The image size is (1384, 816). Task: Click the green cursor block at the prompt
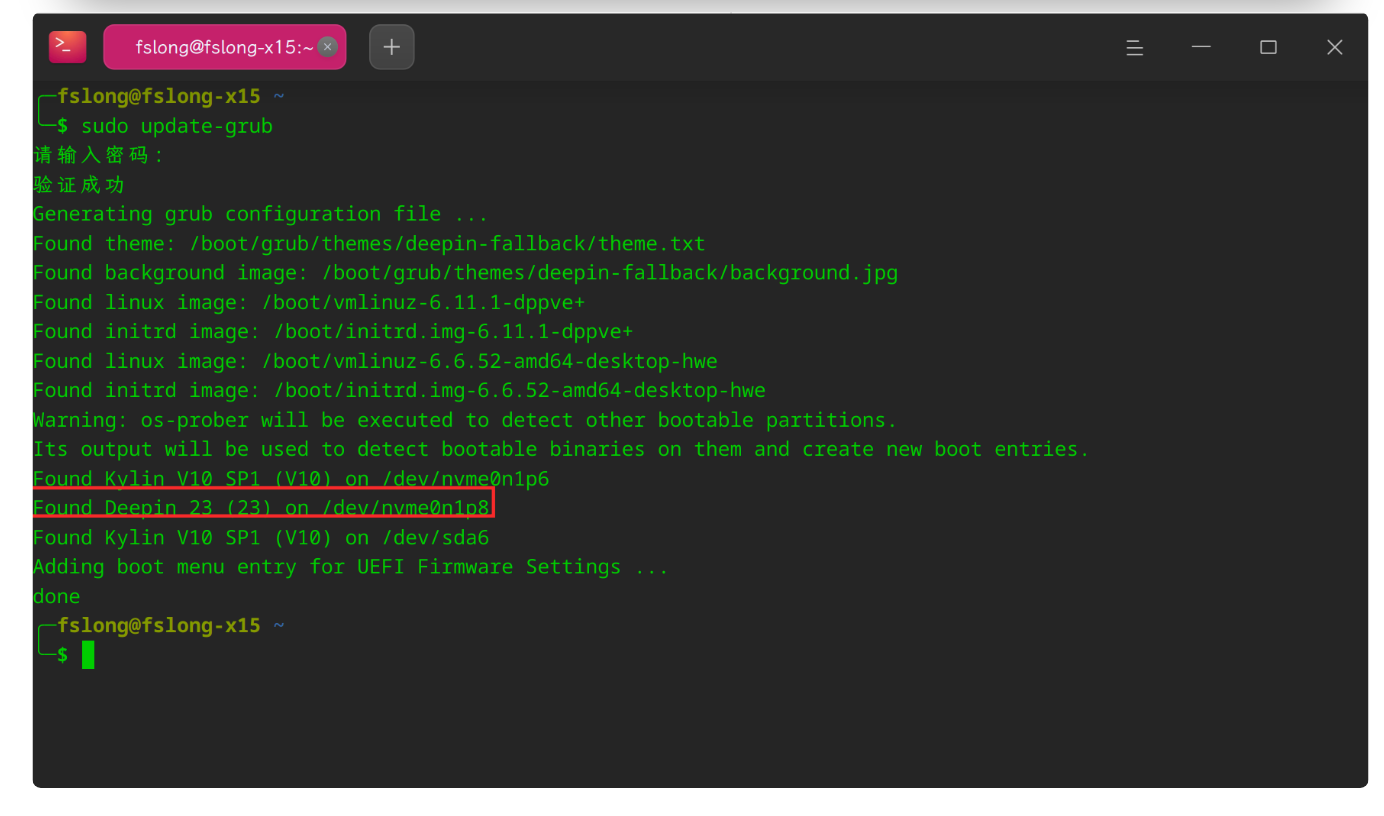(x=88, y=655)
